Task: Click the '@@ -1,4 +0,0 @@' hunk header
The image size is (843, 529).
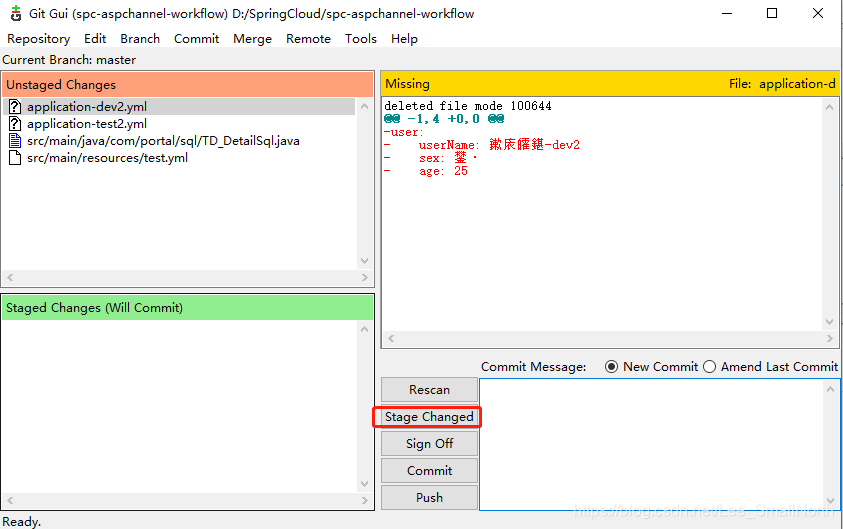Action: pyautogui.click(x=444, y=119)
